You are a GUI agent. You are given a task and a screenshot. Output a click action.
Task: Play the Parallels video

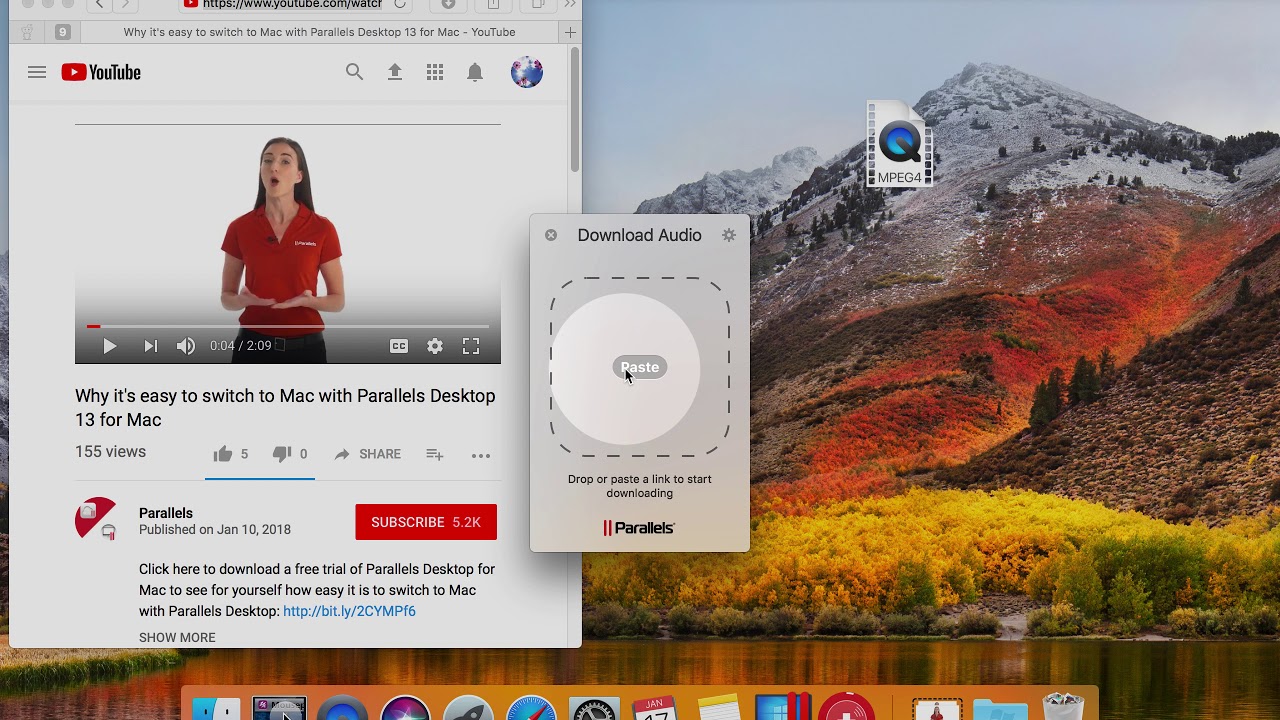pos(110,346)
